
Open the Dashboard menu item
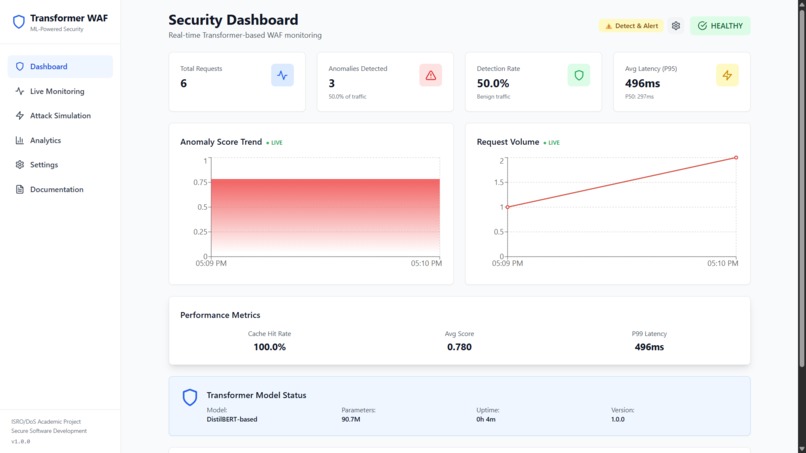click(x=60, y=66)
